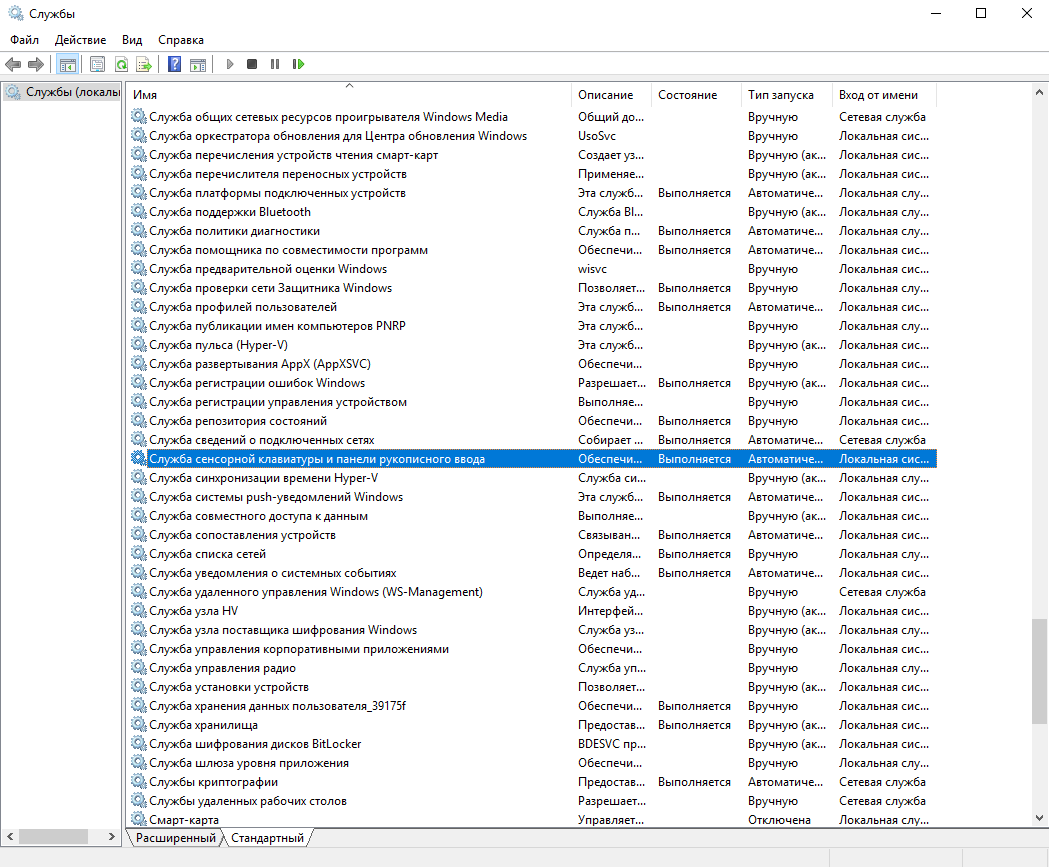Start the service with Play icon
1049x867 pixels.
click(229, 64)
